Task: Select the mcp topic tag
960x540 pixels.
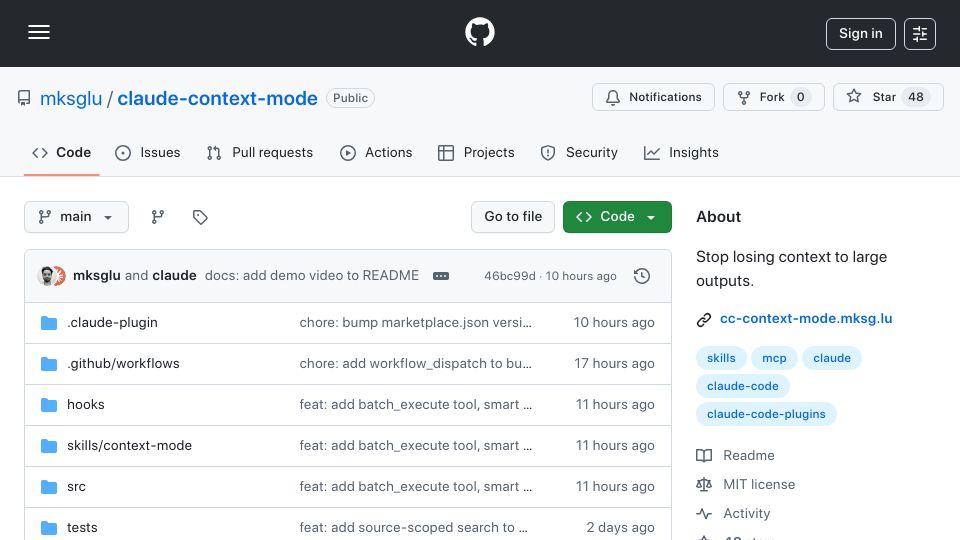Action: pos(774,358)
